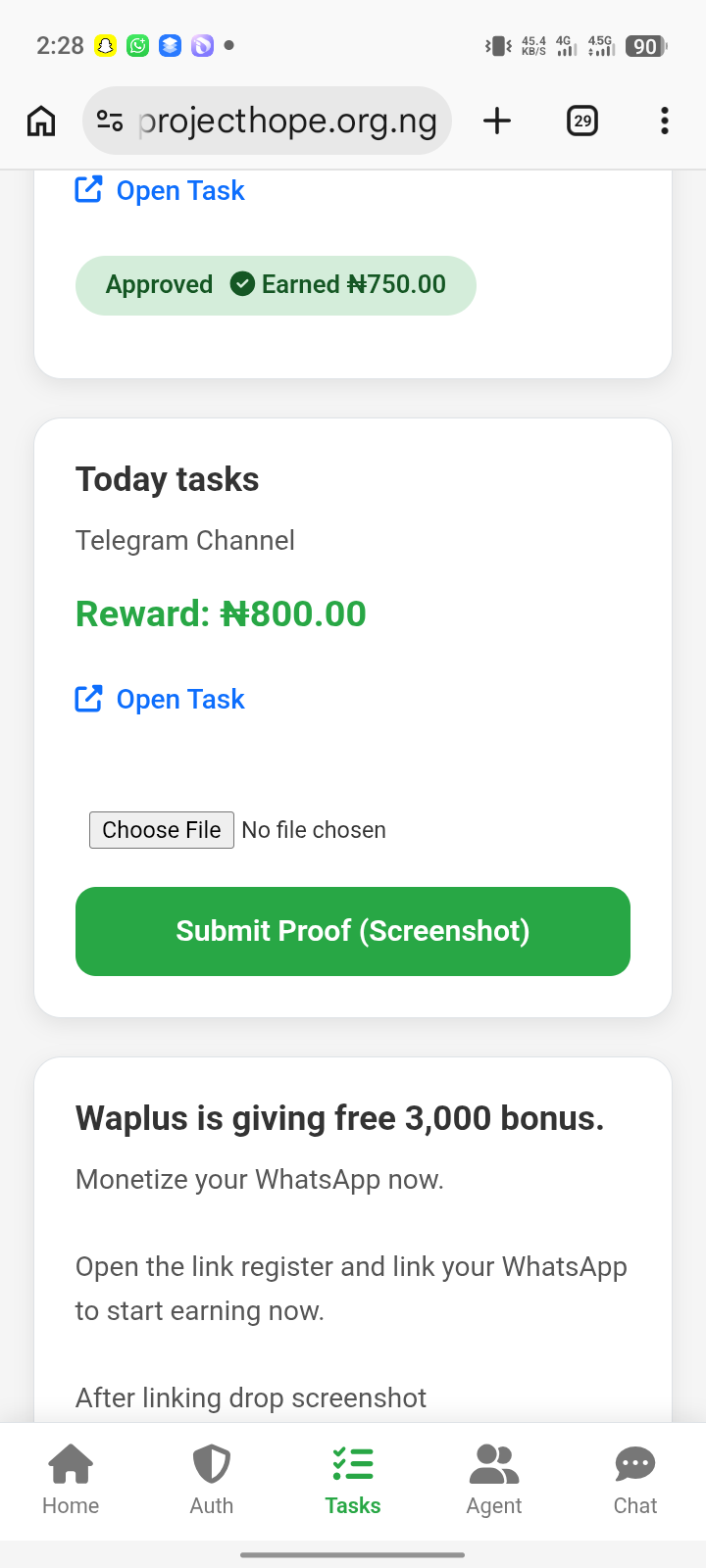Screen dimensions: 706x1568
Task: Tap the projecthope.org.ng address bar
Action: coord(288,121)
